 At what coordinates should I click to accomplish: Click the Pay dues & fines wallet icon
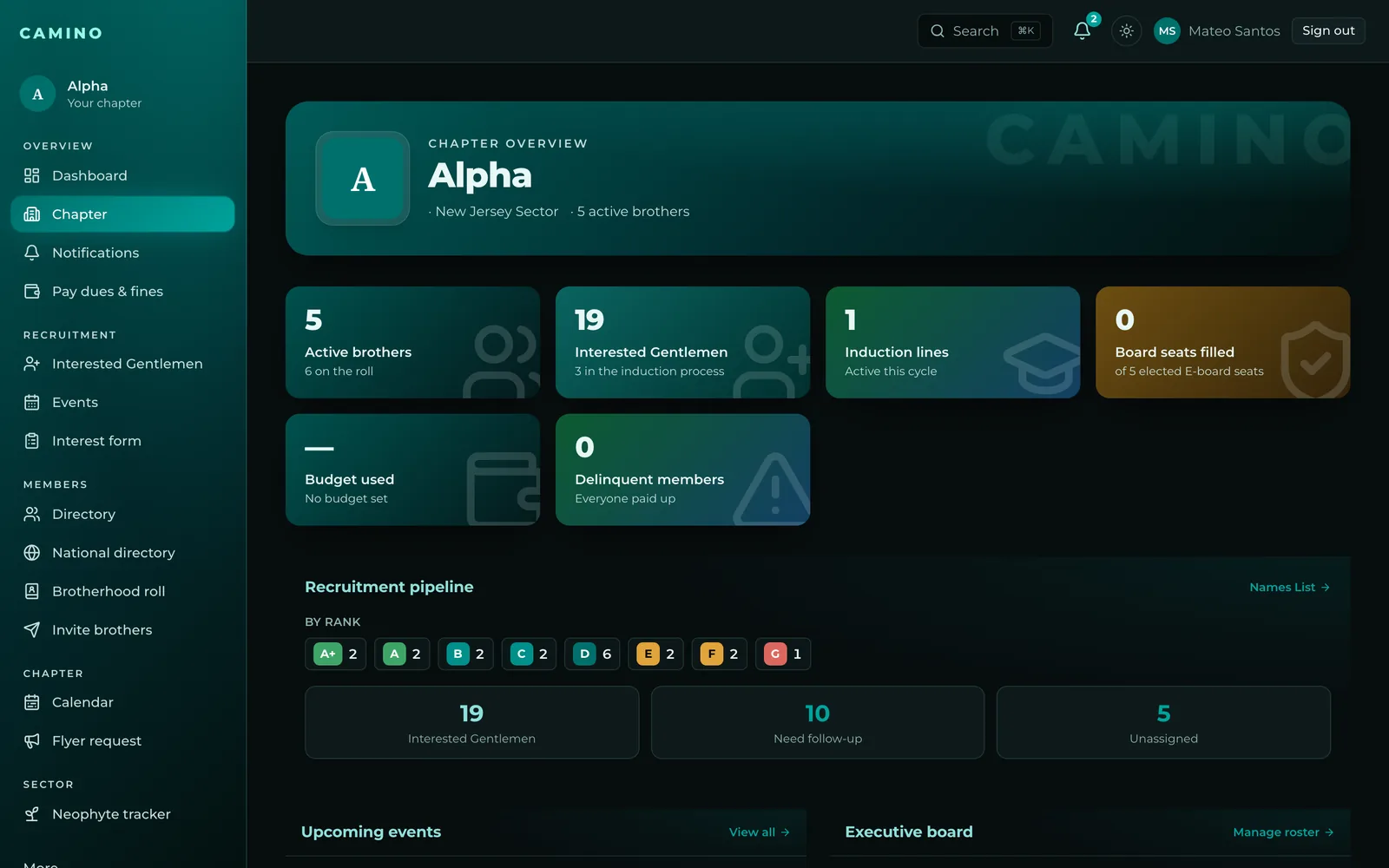click(x=32, y=292)
